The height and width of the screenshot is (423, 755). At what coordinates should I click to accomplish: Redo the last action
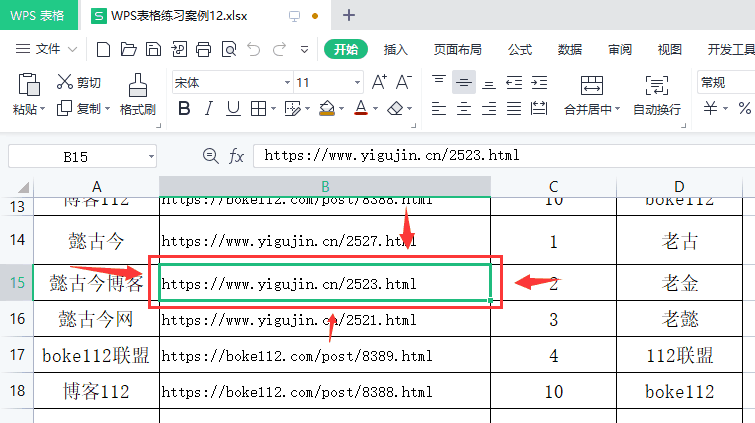click(x=279, y=49)
